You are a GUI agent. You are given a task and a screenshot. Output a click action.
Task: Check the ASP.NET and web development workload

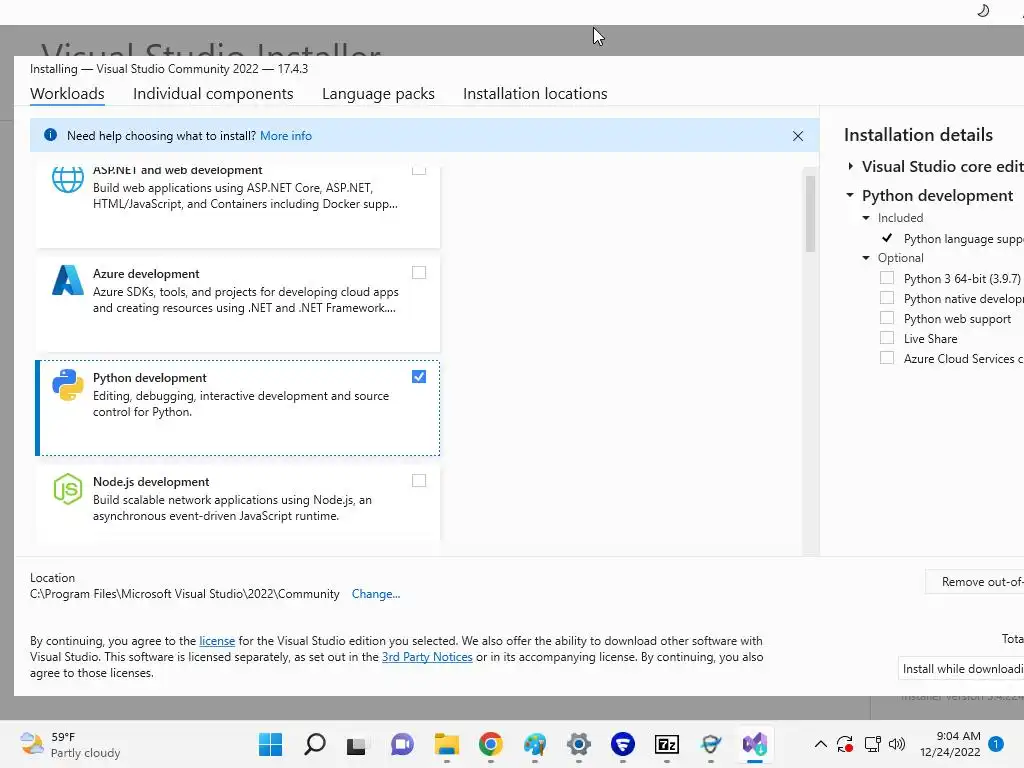419,170
